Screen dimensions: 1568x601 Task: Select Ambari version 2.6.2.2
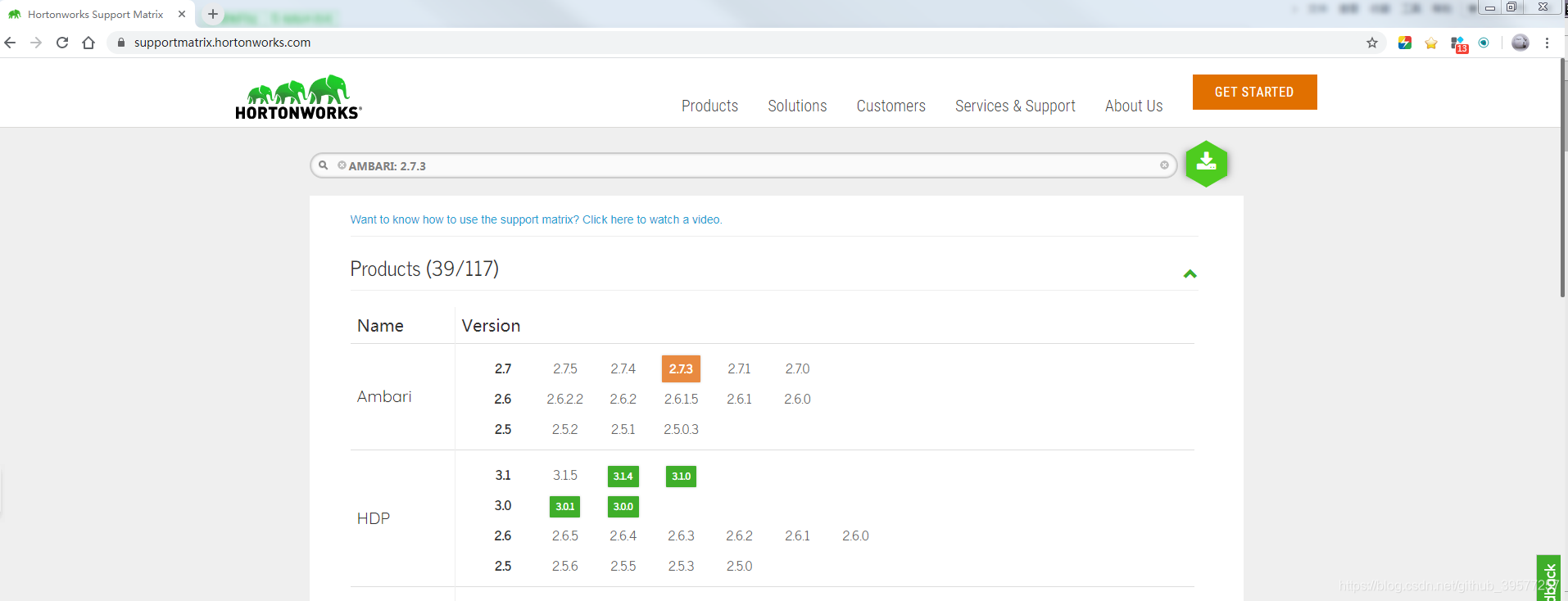(x=564, y=399)
